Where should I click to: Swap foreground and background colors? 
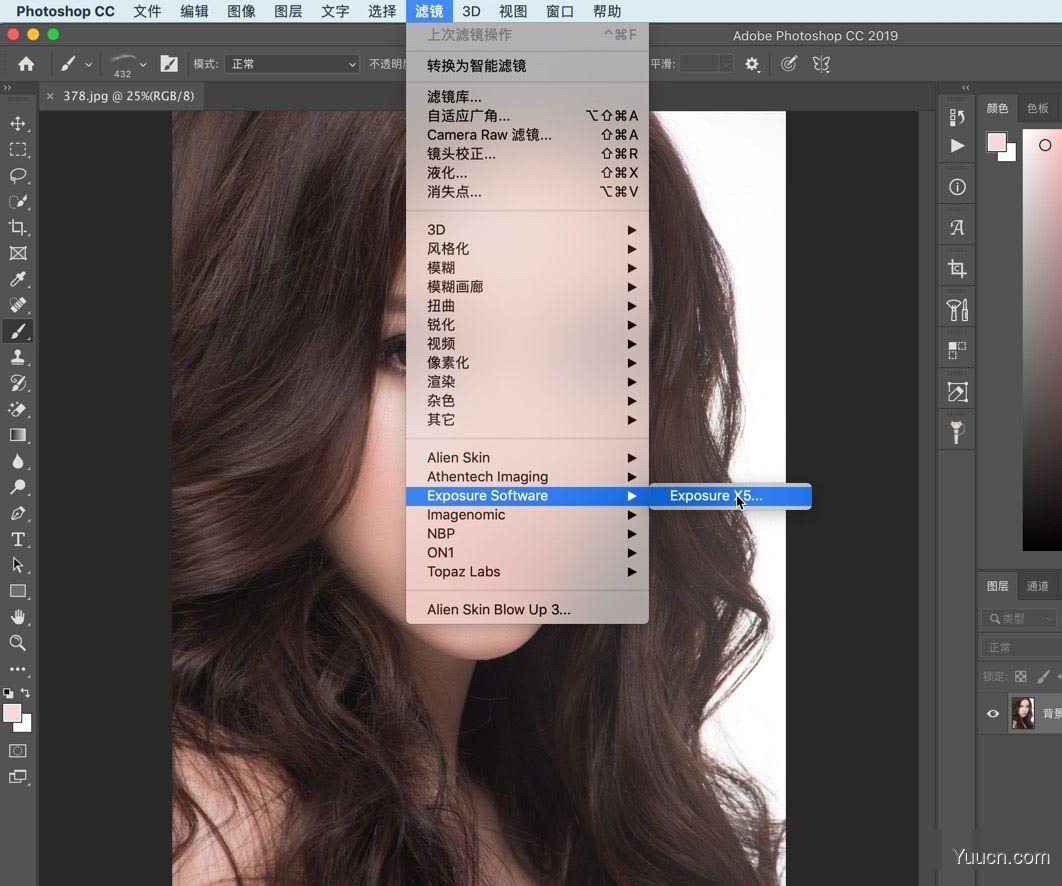[26, 692]
